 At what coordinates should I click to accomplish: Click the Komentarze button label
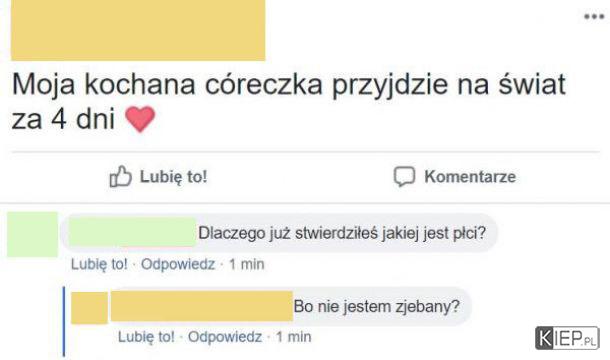click(x=470, y=177)
